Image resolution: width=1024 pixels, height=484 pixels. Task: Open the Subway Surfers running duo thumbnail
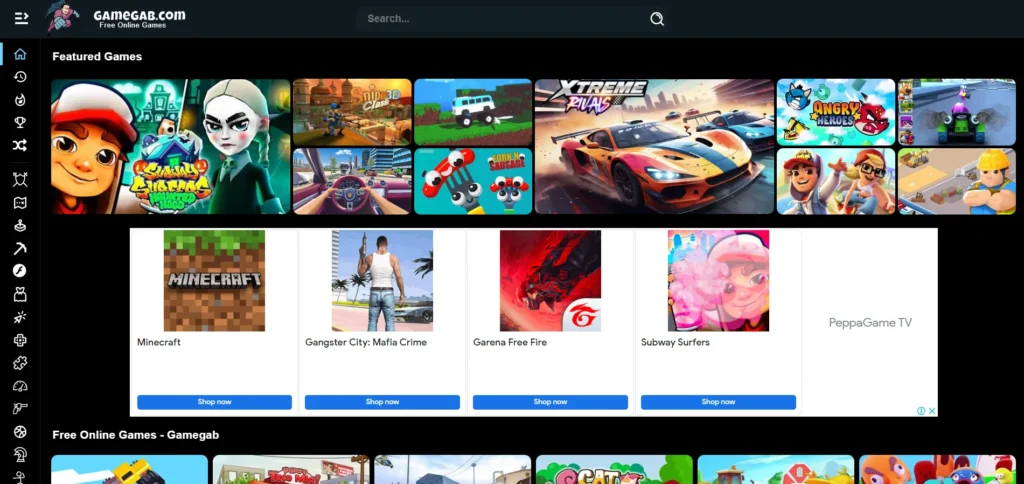[836, 181]
